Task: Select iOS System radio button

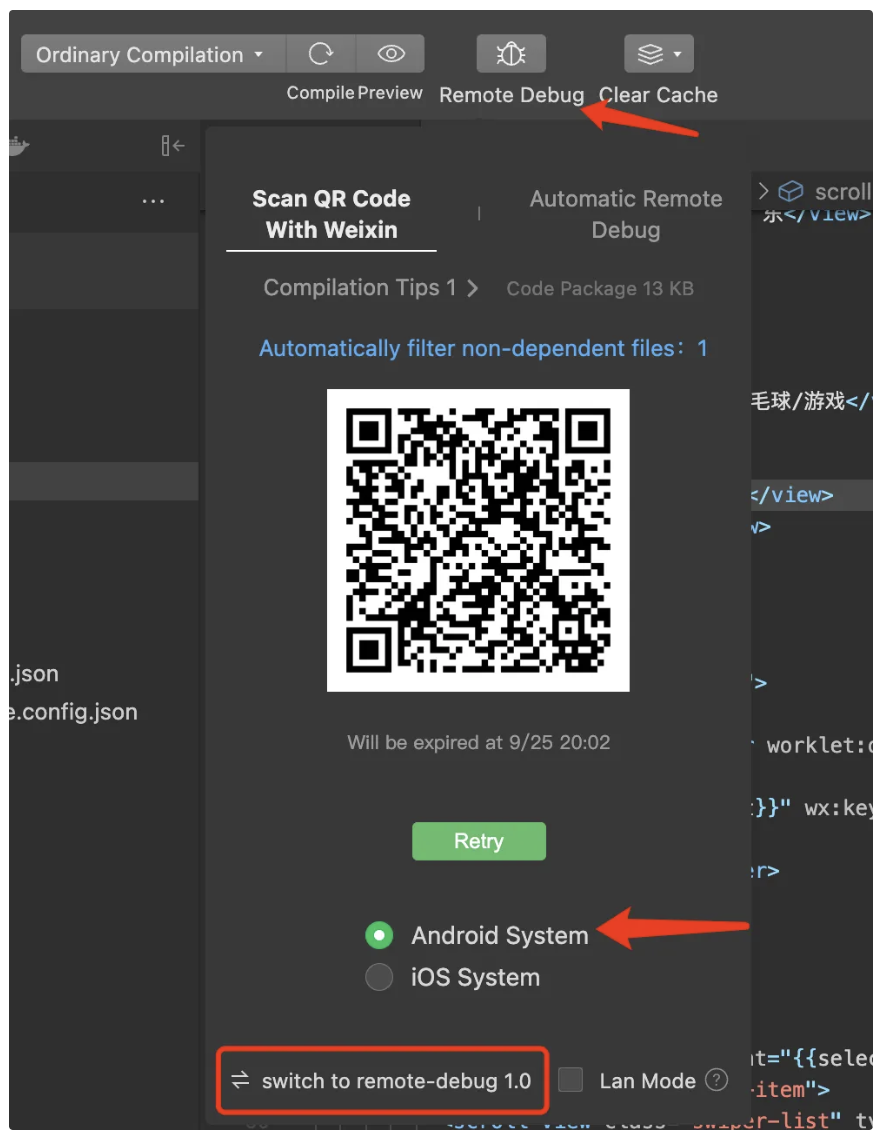Action: [x=379, y=977]
